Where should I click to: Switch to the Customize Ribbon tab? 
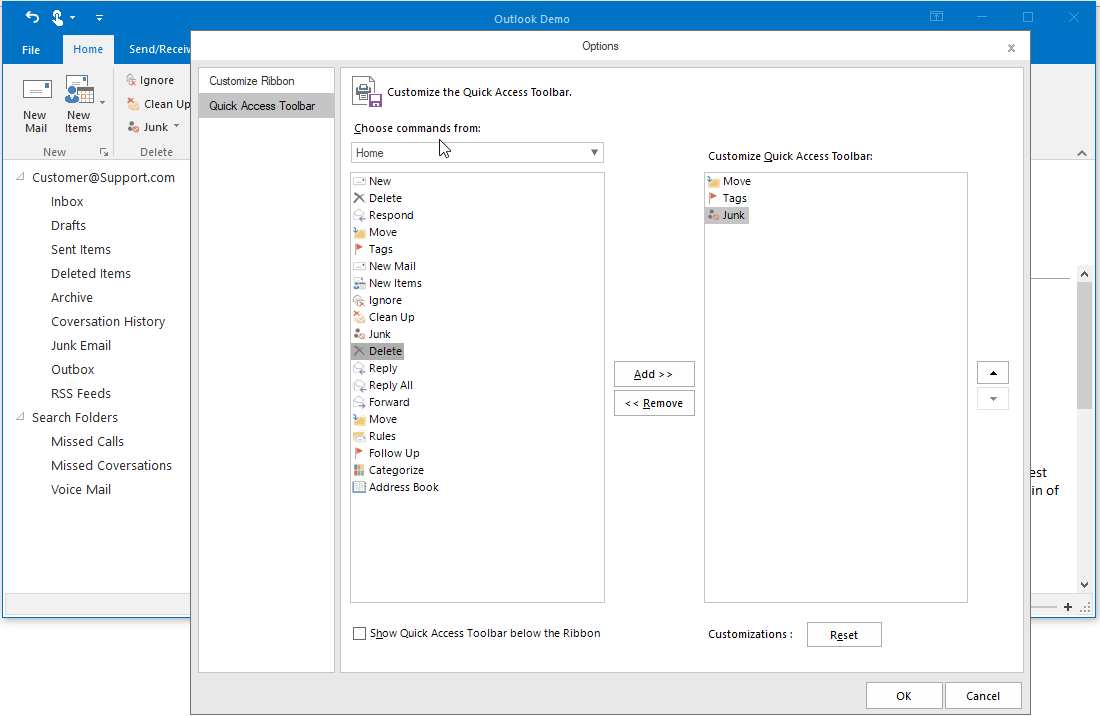252,81
